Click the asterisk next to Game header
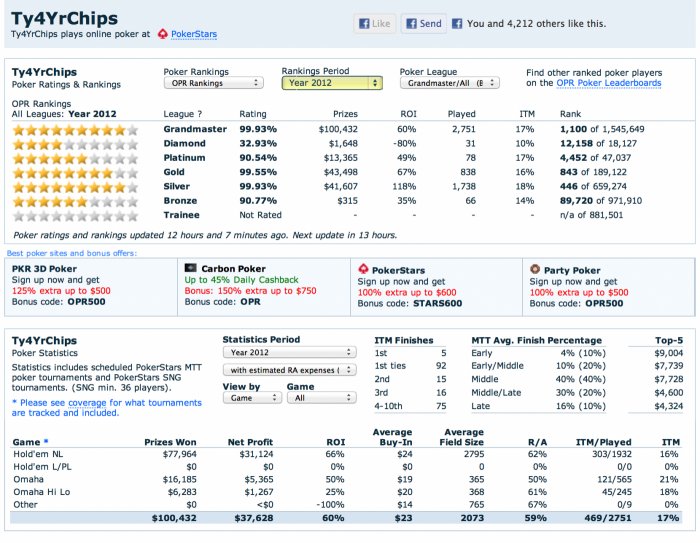700x543 pixels. [x=46, y=441]
